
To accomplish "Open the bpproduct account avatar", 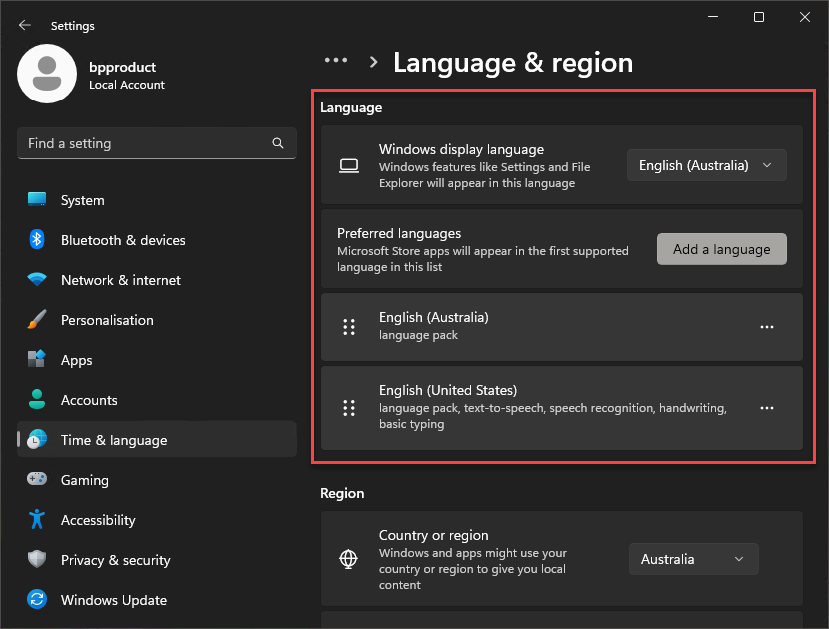I will point(47,73).
